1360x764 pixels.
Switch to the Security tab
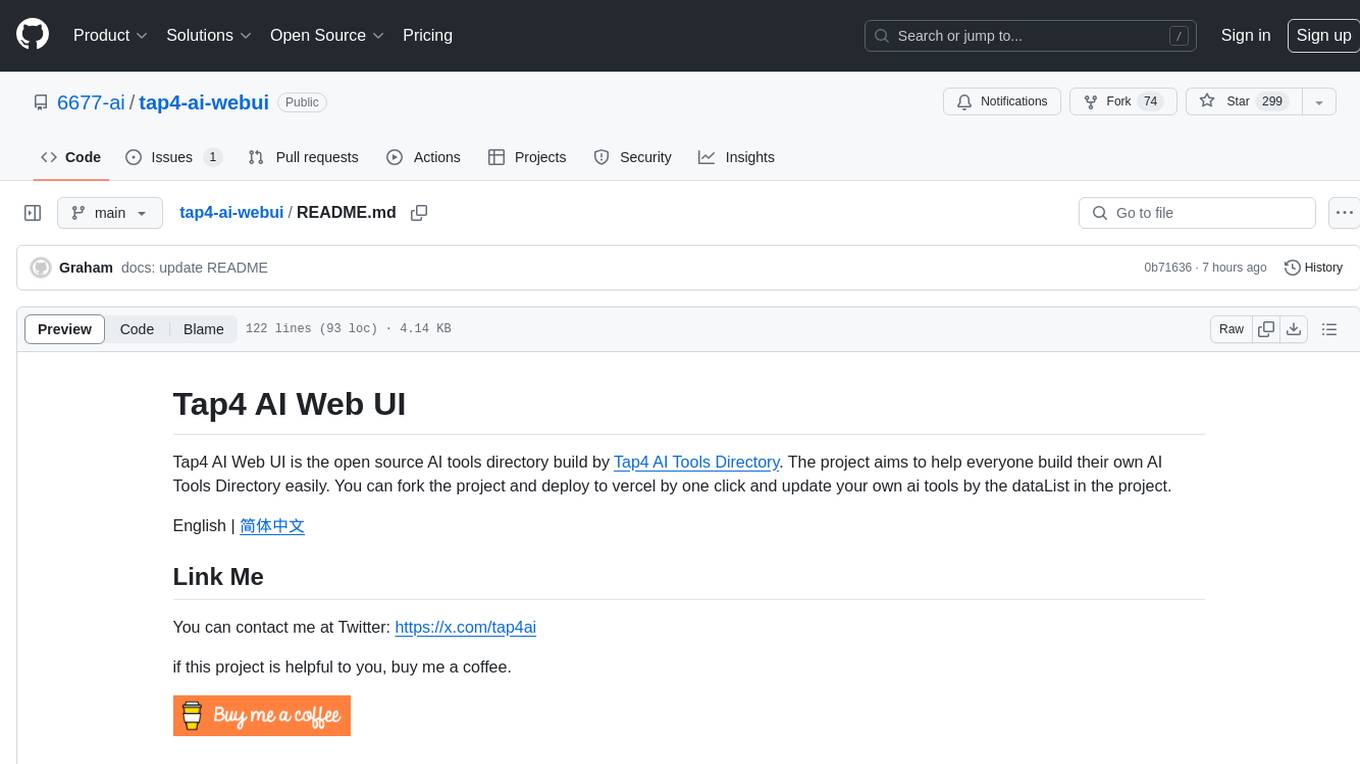click(632, 157)
